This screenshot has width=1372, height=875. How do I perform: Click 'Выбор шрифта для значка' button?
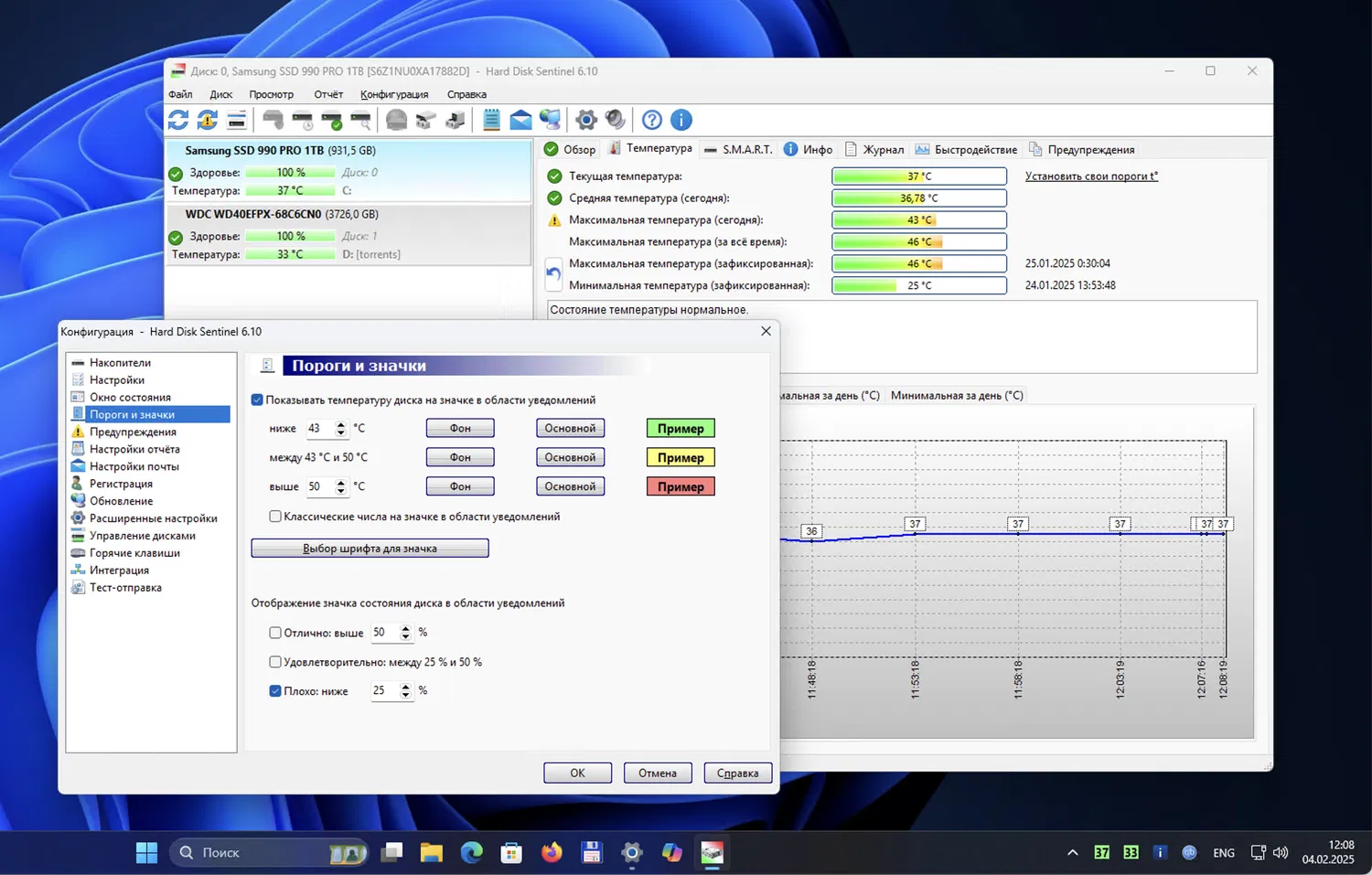click(x=370, y=549)
